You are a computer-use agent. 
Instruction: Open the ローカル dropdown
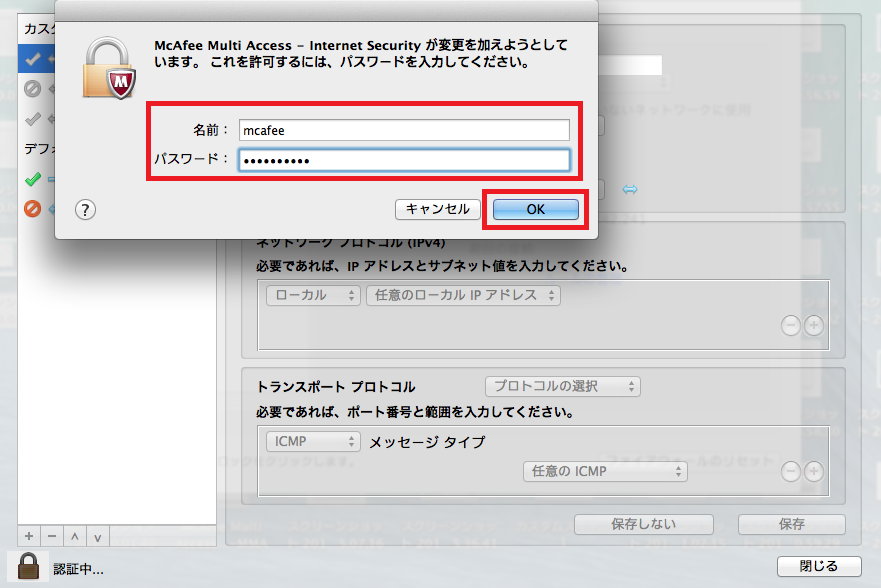(x=313, y=295)
